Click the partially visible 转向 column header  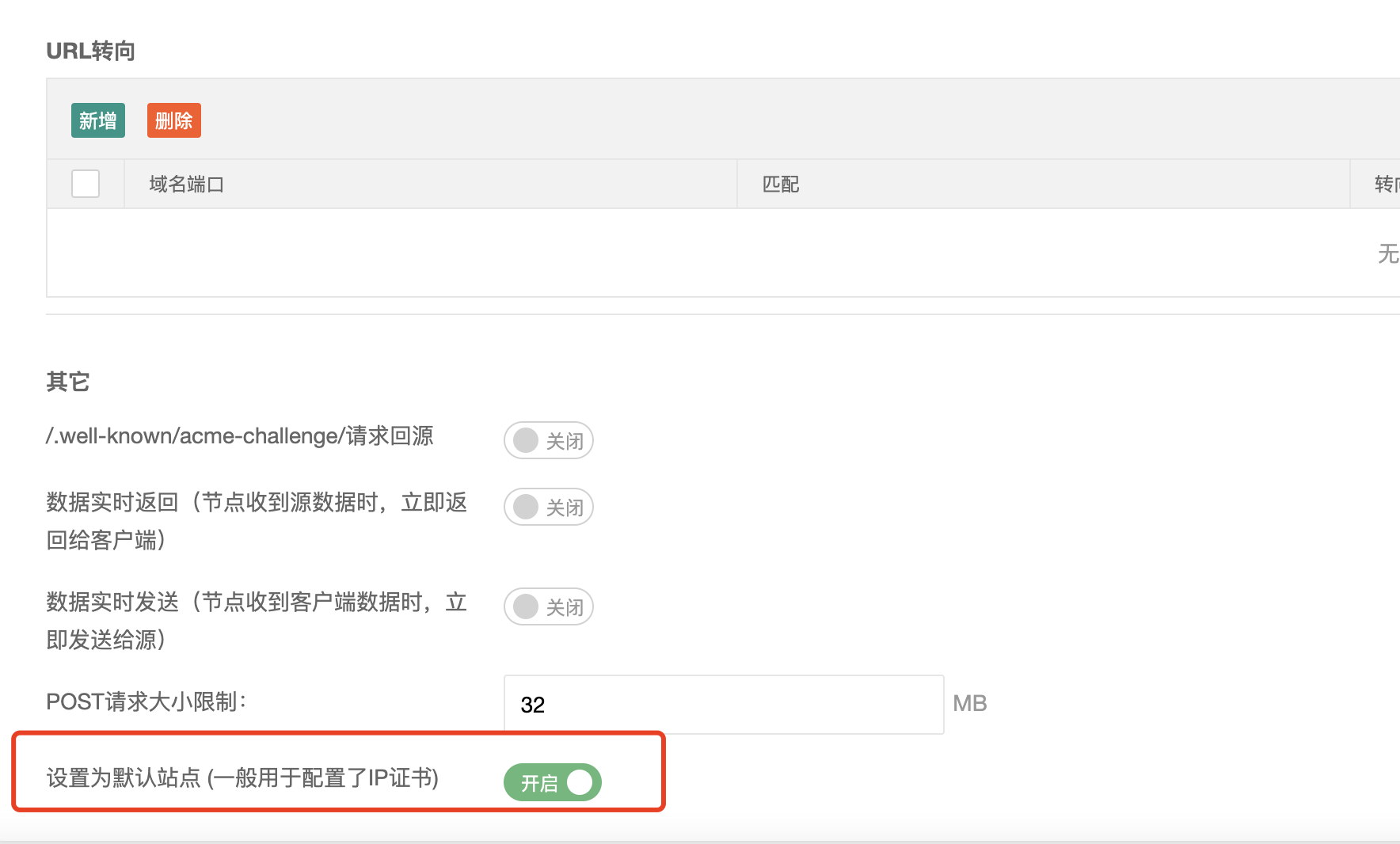click(1386, 184)
